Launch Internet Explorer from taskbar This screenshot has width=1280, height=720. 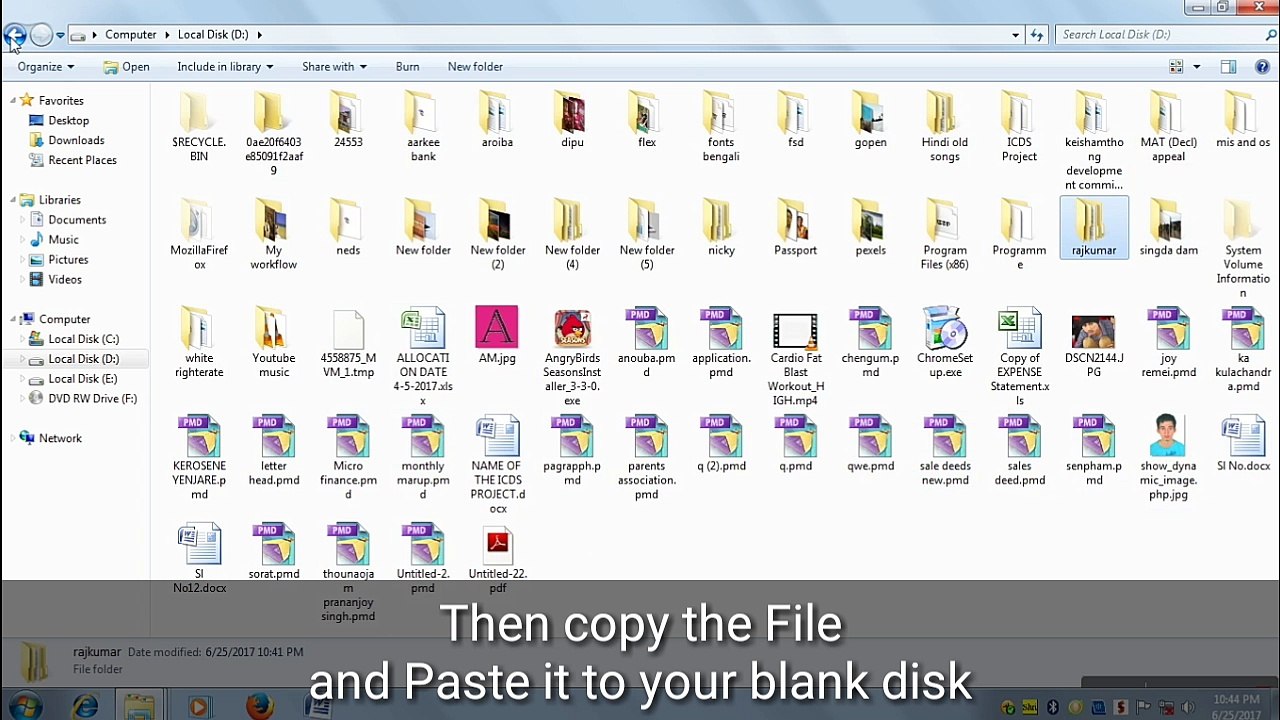tap(85, 707)
